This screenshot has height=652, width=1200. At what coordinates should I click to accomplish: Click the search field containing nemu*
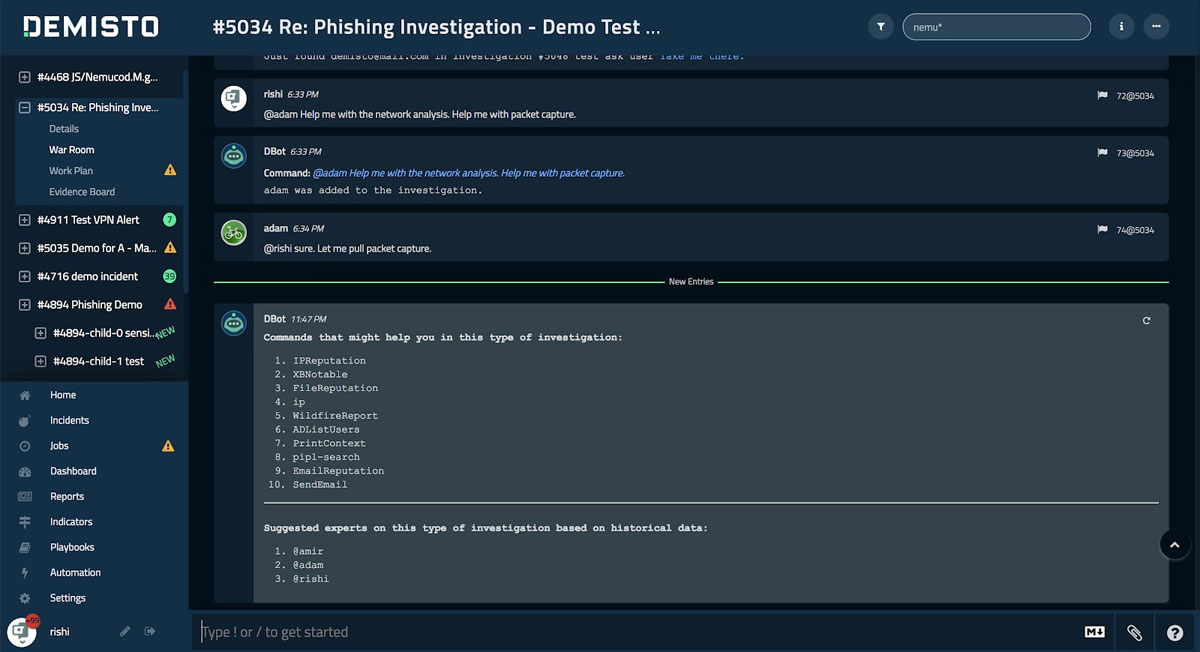[x=996, y=27]
